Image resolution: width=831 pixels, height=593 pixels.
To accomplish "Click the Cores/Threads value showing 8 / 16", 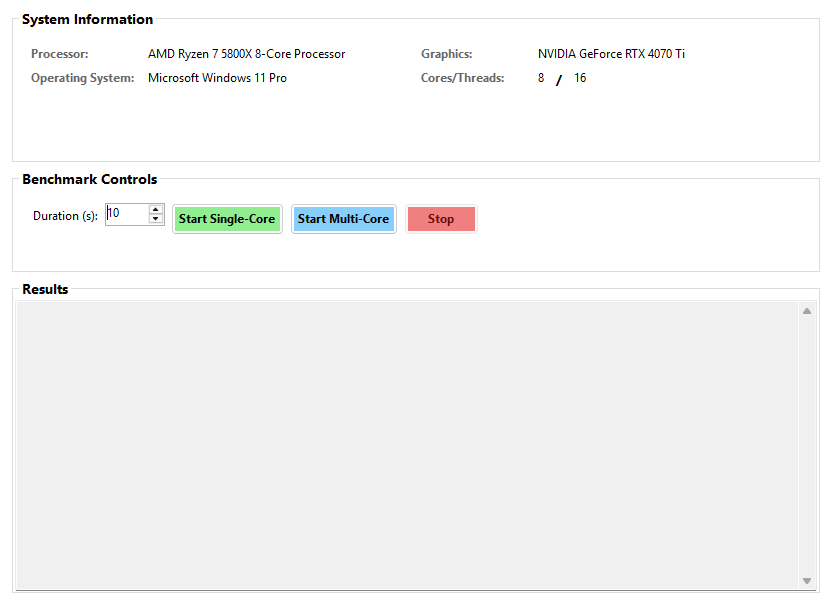I will [x=560, y=77].
